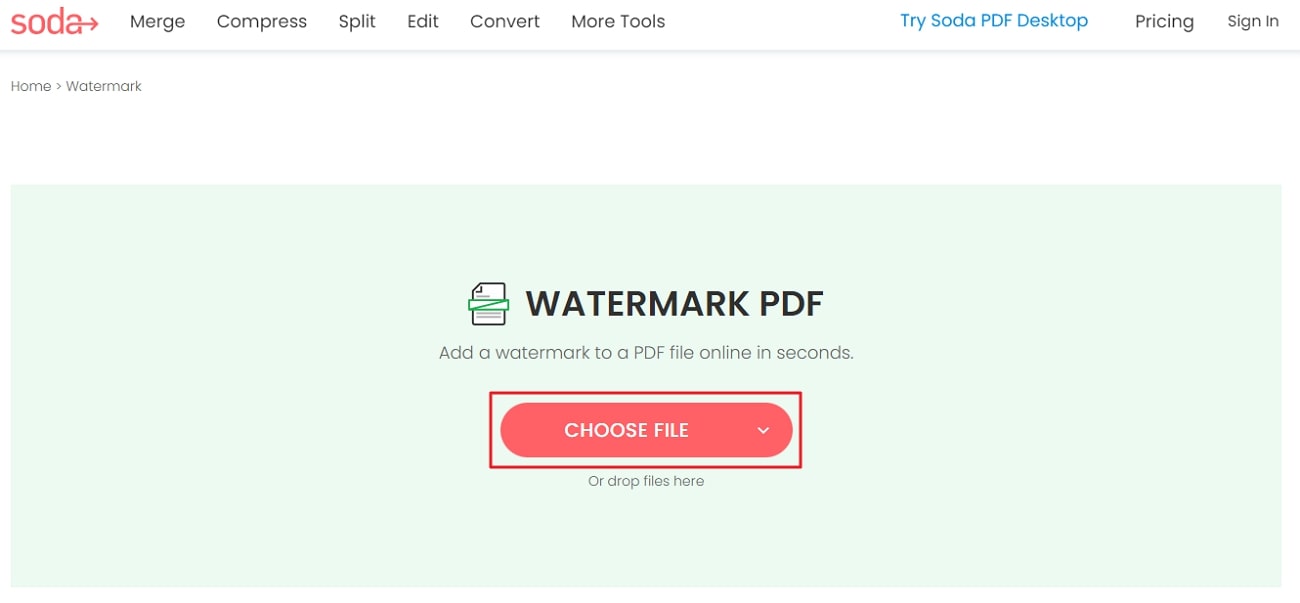The image size is (1300, 603).
Task: Click Sign In
Action: click(x=1253, y=21)
